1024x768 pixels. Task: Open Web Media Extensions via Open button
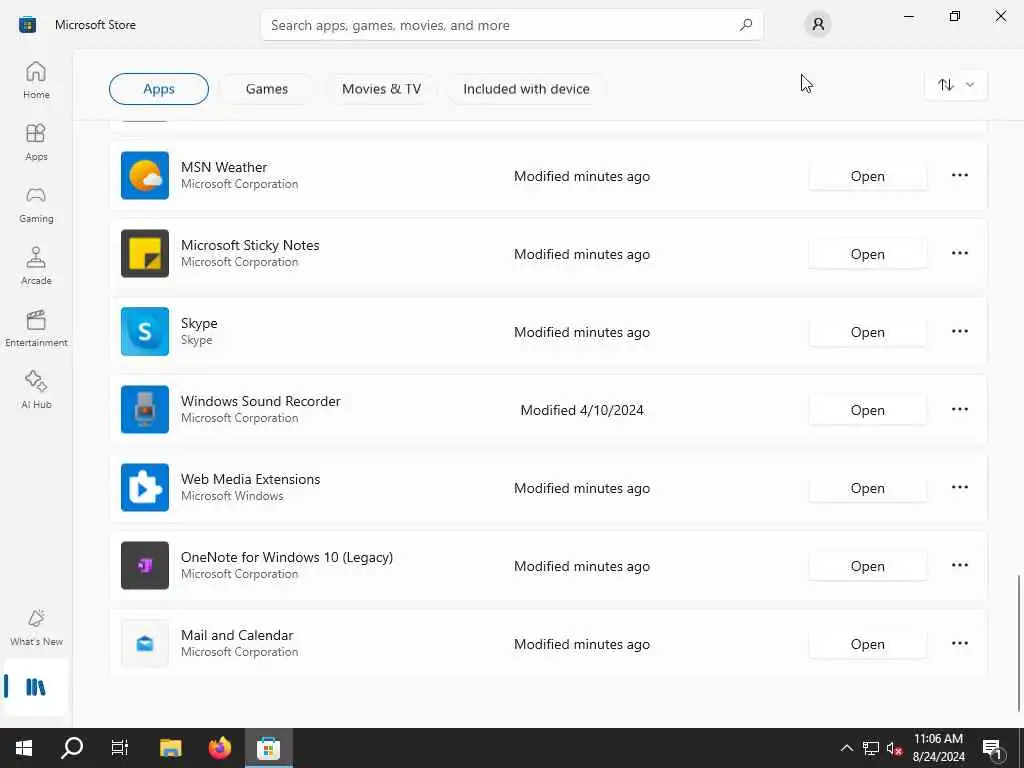[867, 488]
